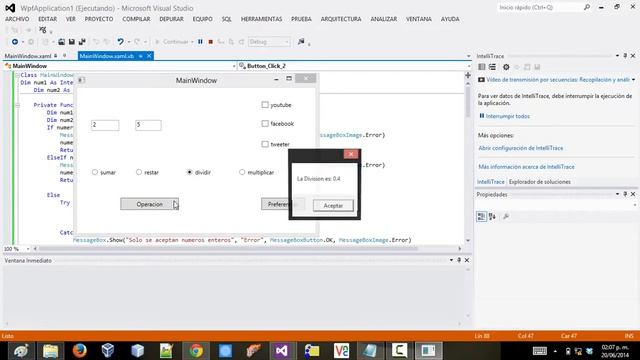Viewport: 640px width, 360px height.
Task: Switch to the MainWindow.xaml tab
Action: (x=28, y=56)
